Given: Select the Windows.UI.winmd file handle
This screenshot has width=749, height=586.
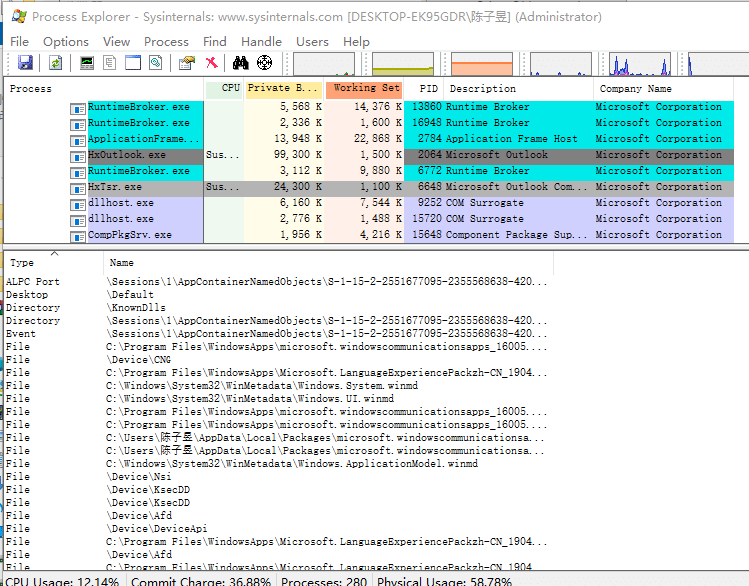Looking at the screenshot, I should (x=277, y=399).
